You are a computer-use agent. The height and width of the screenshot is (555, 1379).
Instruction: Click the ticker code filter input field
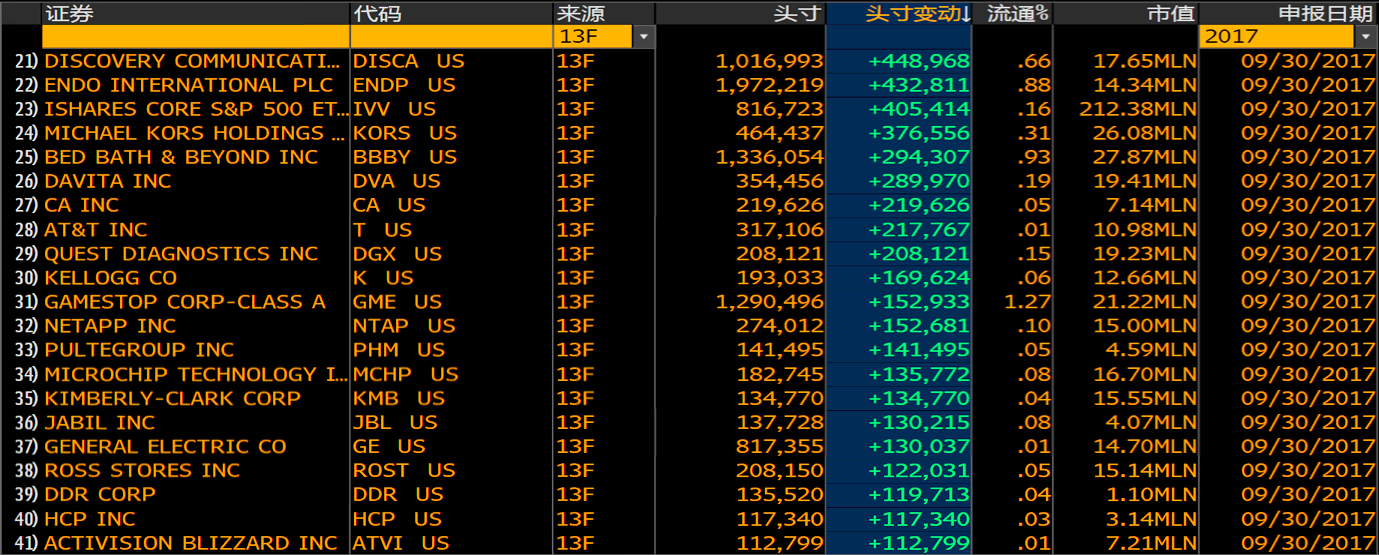(x=451, y=37)
